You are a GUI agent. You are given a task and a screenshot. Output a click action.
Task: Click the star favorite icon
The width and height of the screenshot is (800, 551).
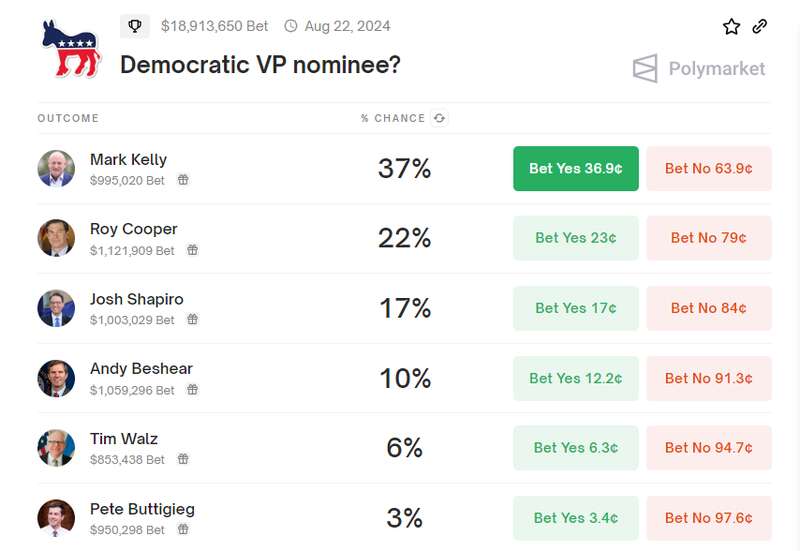731,27
